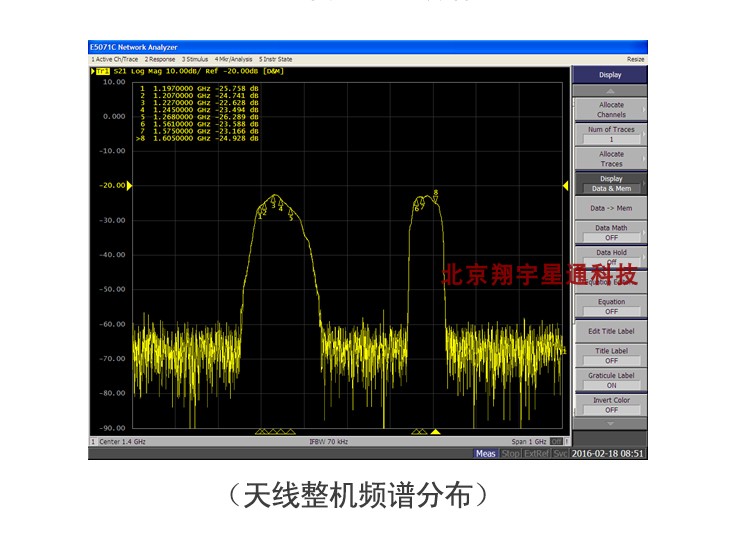Image resolution: width=750 pixels, height=545 pixels.
Task: Click marker 7 row 1.5750000 GHz -23.166 dB
Action: tap(199, 131)
